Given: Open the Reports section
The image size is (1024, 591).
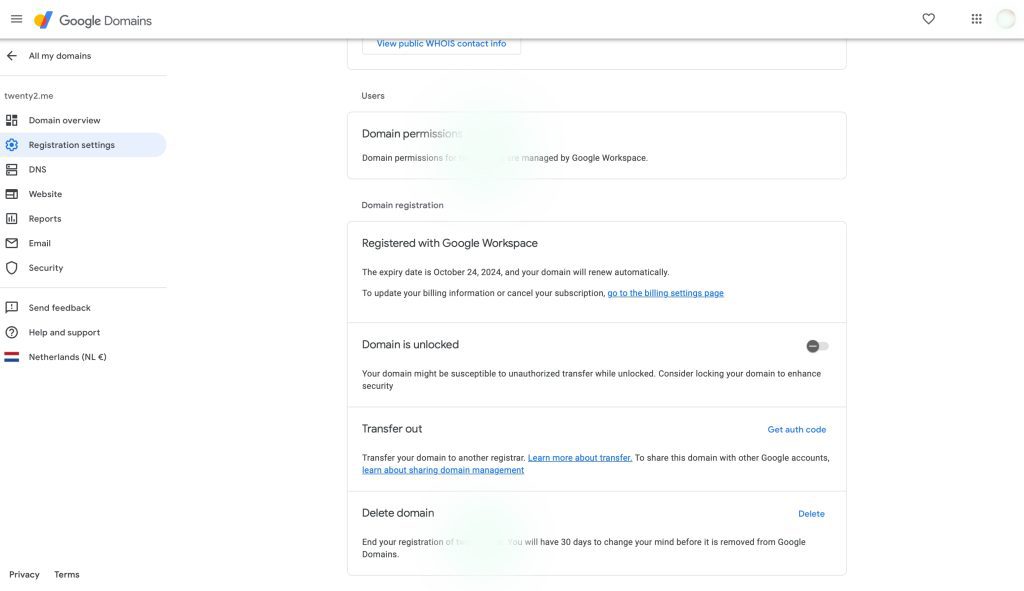Looking at the screenshot, I should [44, 219].
